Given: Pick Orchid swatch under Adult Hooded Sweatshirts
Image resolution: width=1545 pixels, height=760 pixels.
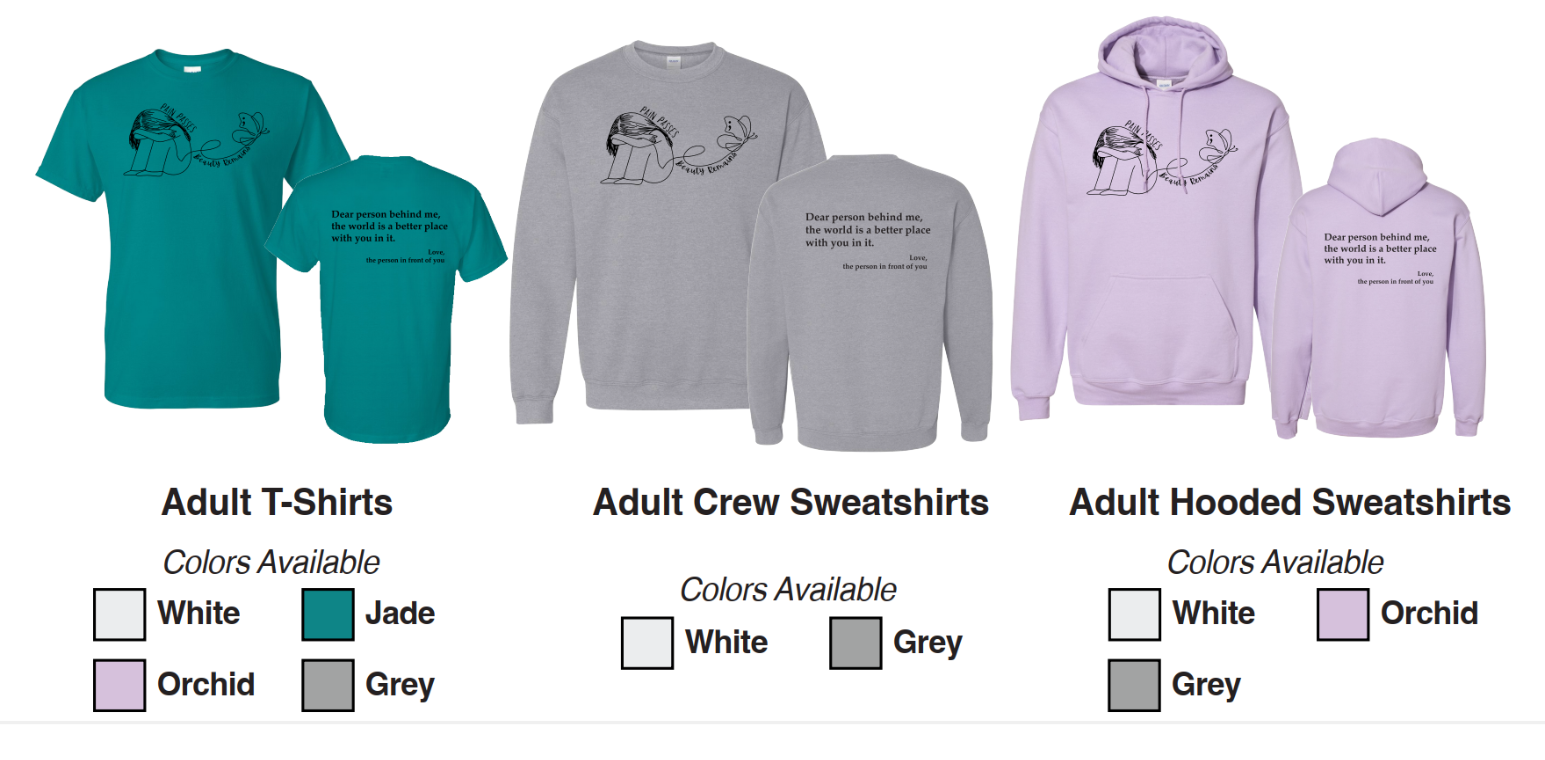Looking at the screenshot, I should click(1343, 614).
